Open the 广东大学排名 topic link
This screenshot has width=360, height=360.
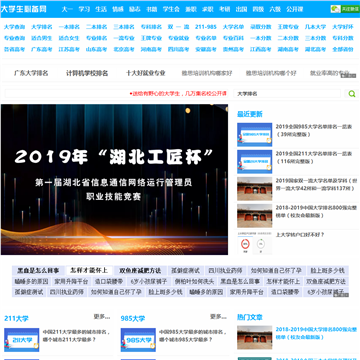31,73
